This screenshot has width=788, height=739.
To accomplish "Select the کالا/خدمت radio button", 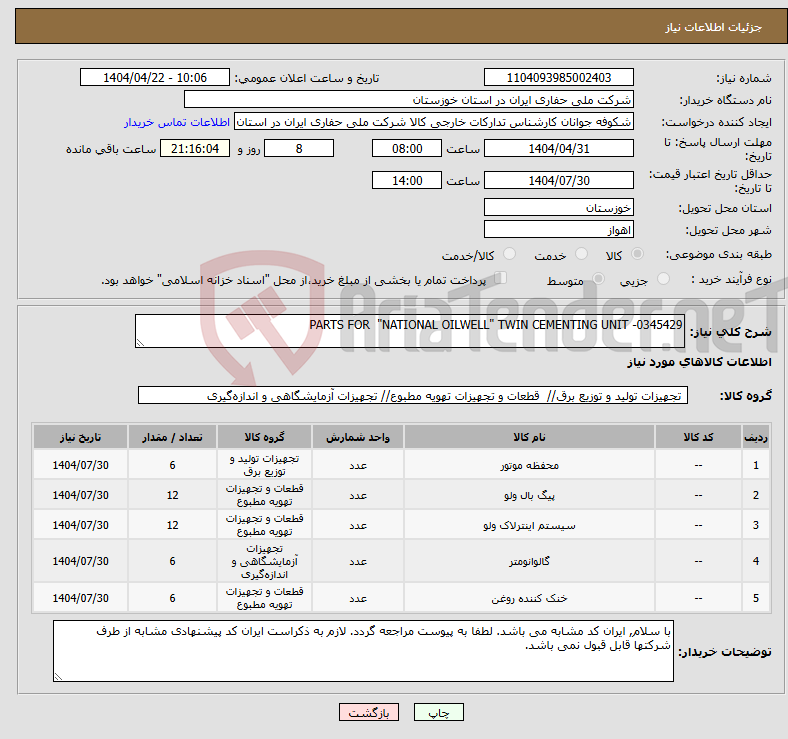I will (x=509, y=254).
